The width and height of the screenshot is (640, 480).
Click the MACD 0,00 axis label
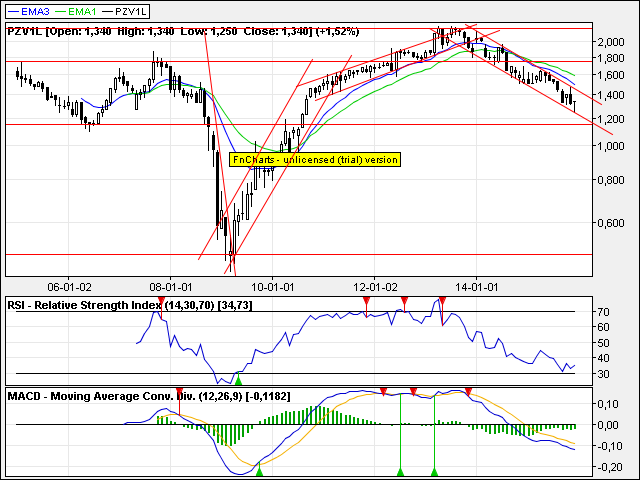[x=608, y=425]
